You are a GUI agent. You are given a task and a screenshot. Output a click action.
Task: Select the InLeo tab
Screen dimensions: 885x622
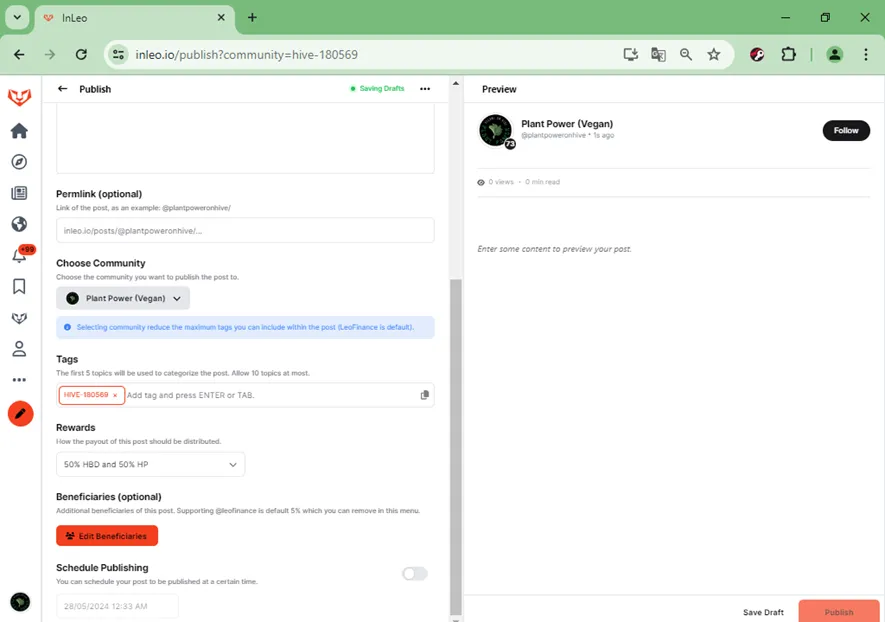click(135, 18)
